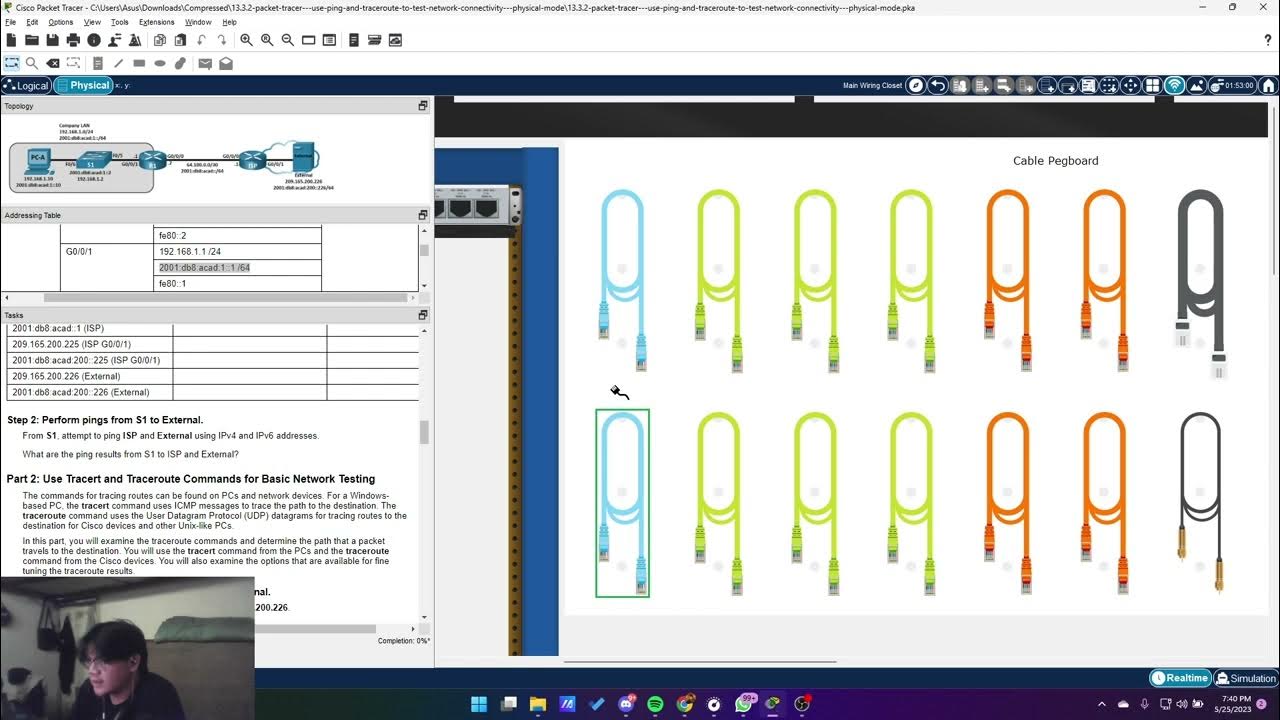This screenshot has height=720, width=1280.
Task: Select the Place Note tool
Action: click(x=98, y=63)
